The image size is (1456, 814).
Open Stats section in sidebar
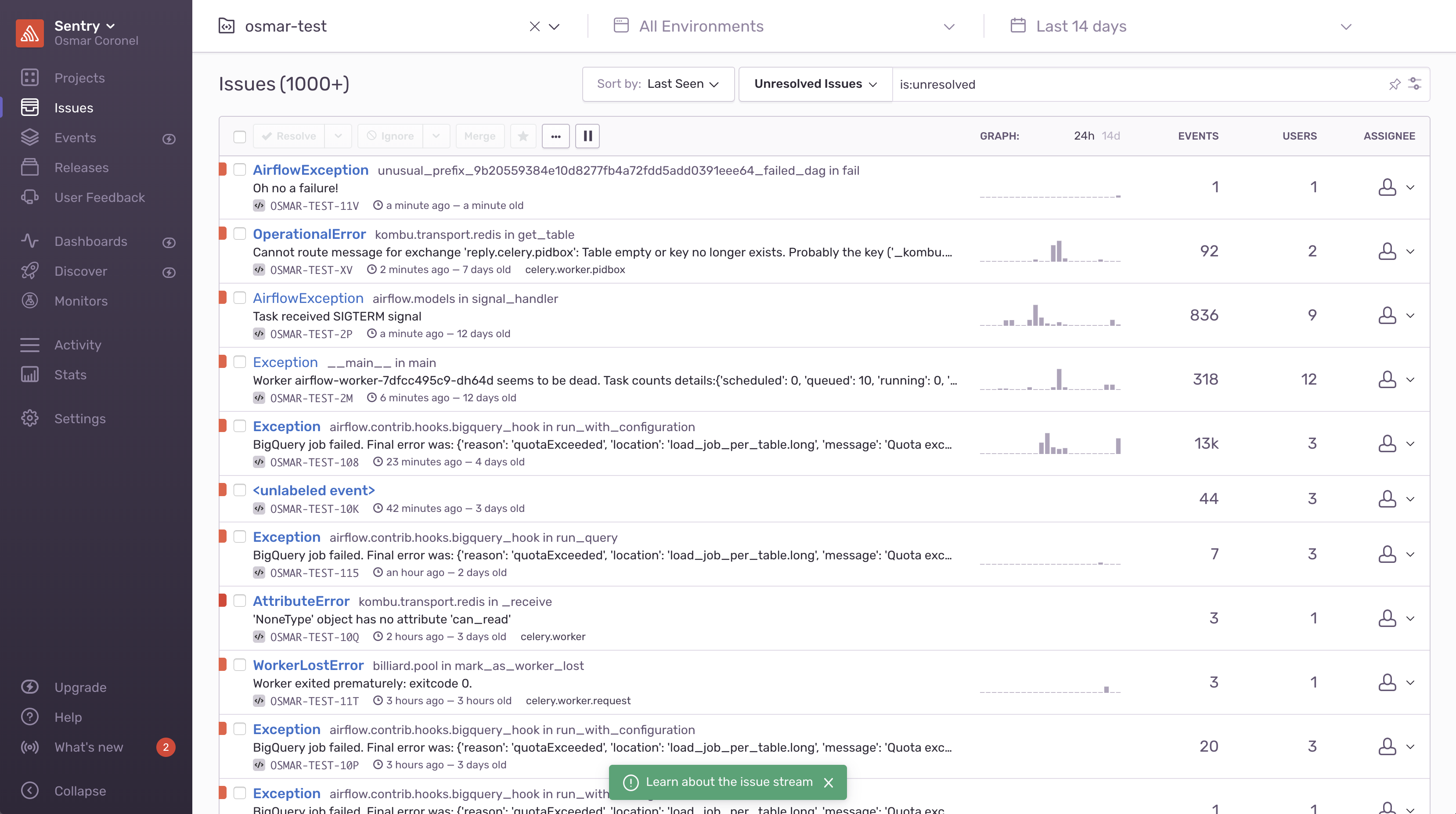(69, 374)
